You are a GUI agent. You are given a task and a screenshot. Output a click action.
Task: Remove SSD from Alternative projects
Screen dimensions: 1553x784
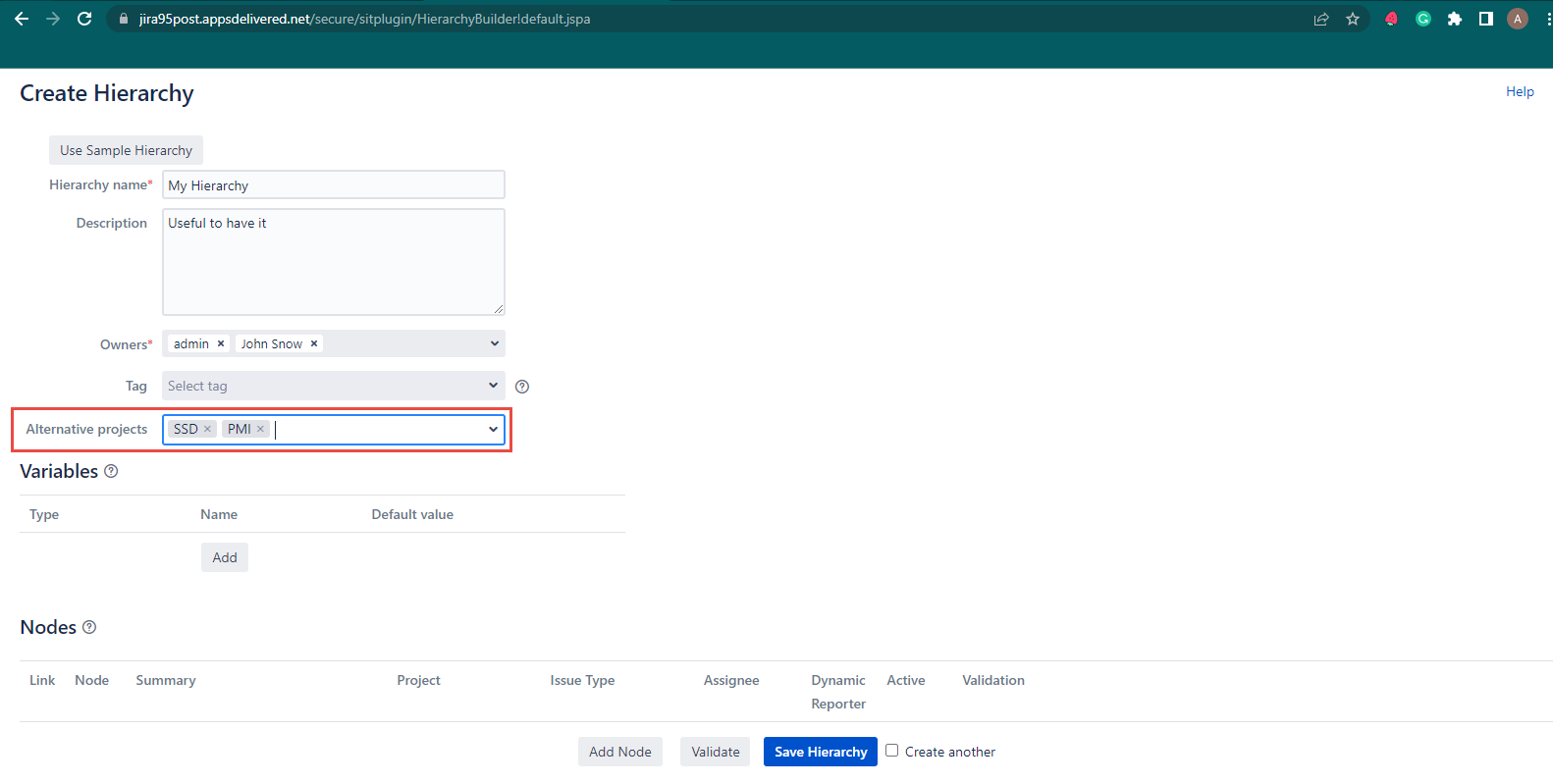(207, 429)
